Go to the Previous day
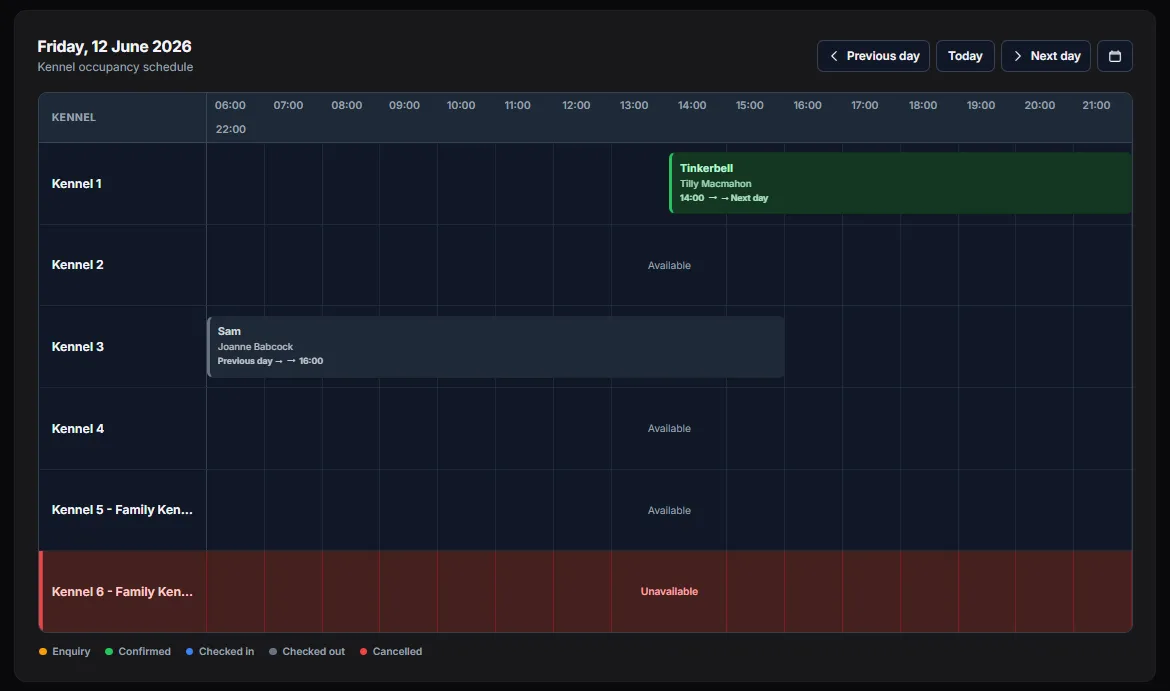This screenshot has height=691, width=1170. [x=873, y=56]
